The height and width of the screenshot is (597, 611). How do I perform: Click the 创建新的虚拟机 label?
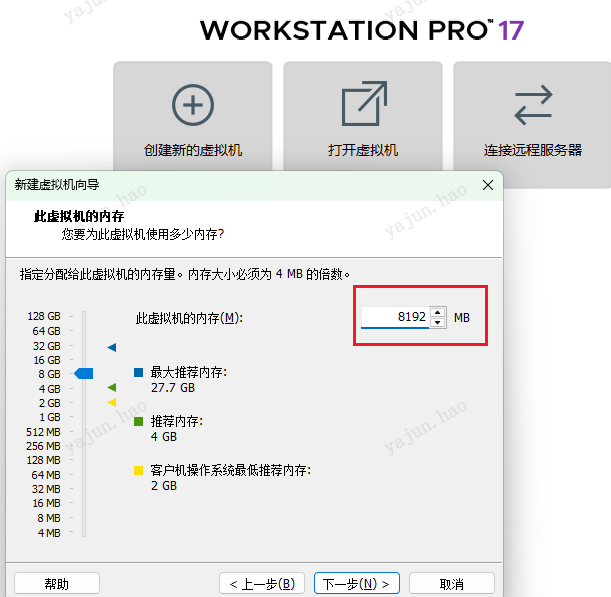pos(193,150)
